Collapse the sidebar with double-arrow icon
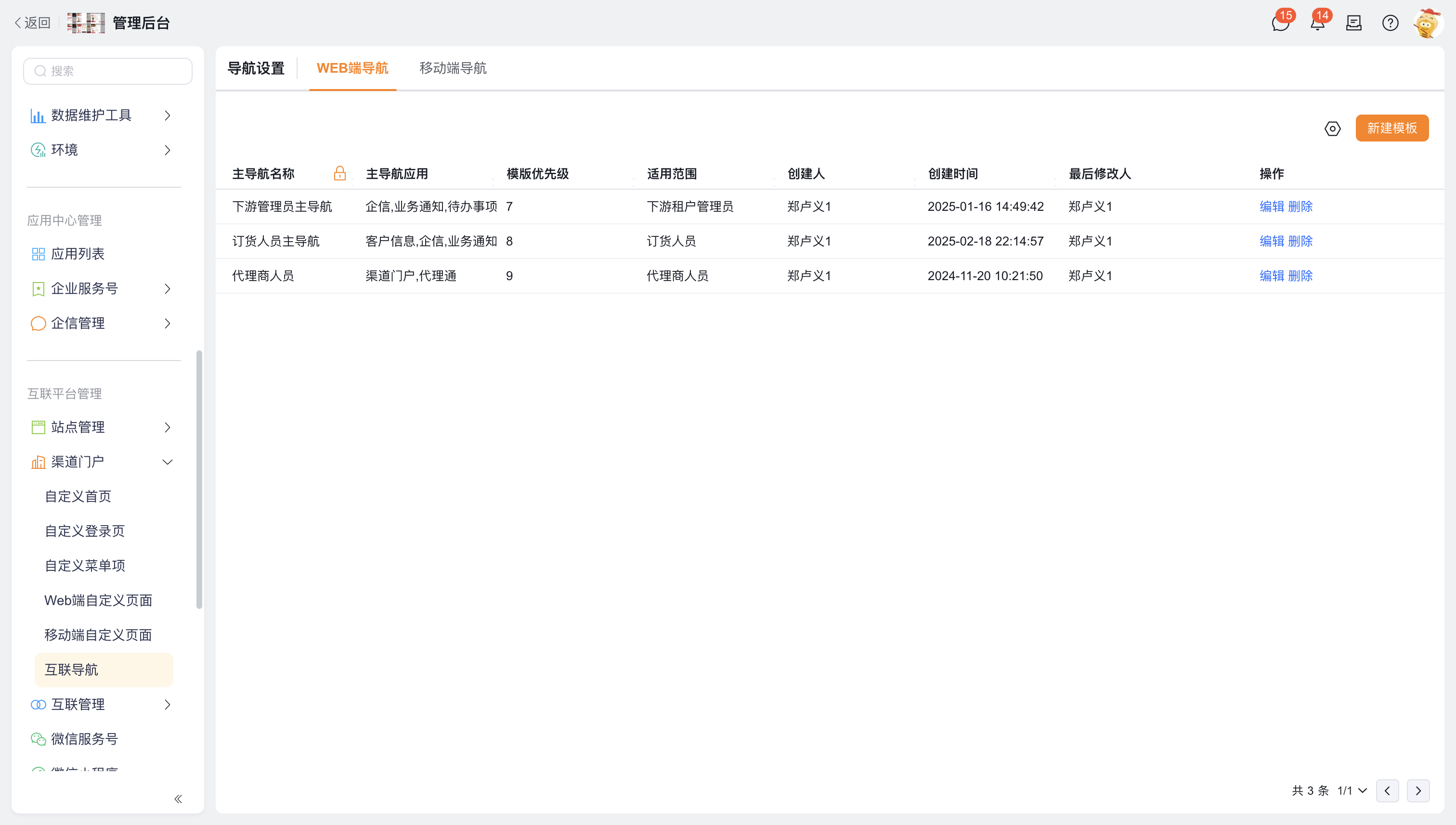This screenshot has width=1456, height=825. pos(178,799)
